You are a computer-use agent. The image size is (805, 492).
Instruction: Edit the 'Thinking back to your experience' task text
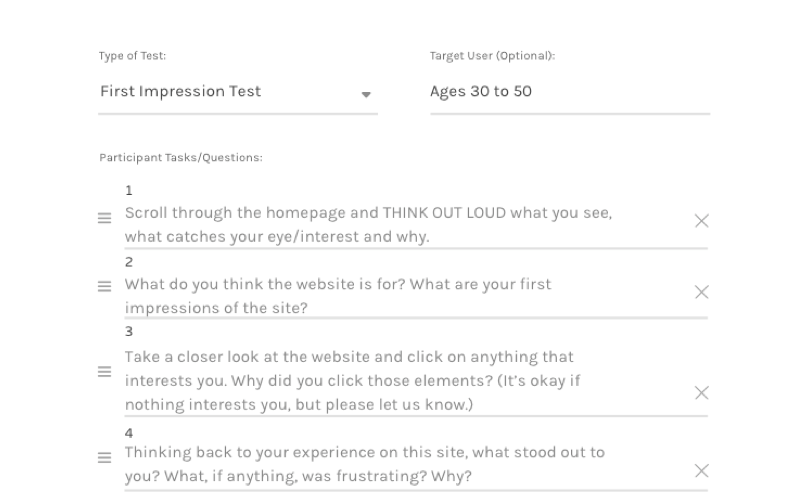click(365, 464)
